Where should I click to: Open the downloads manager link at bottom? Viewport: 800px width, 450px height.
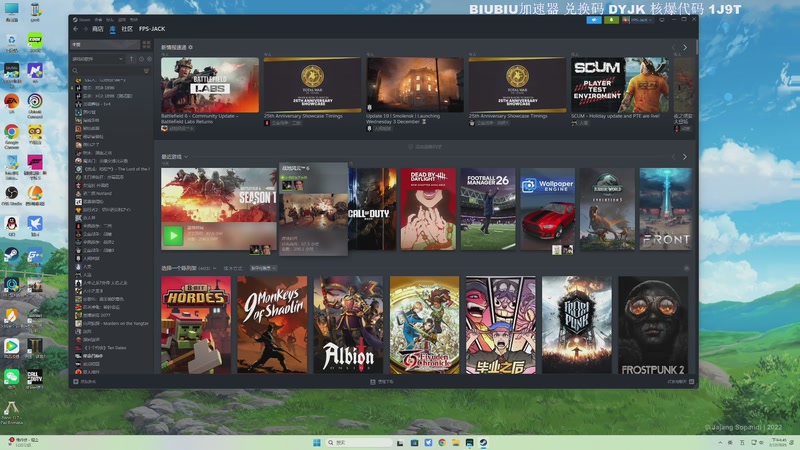click(382, 382)
